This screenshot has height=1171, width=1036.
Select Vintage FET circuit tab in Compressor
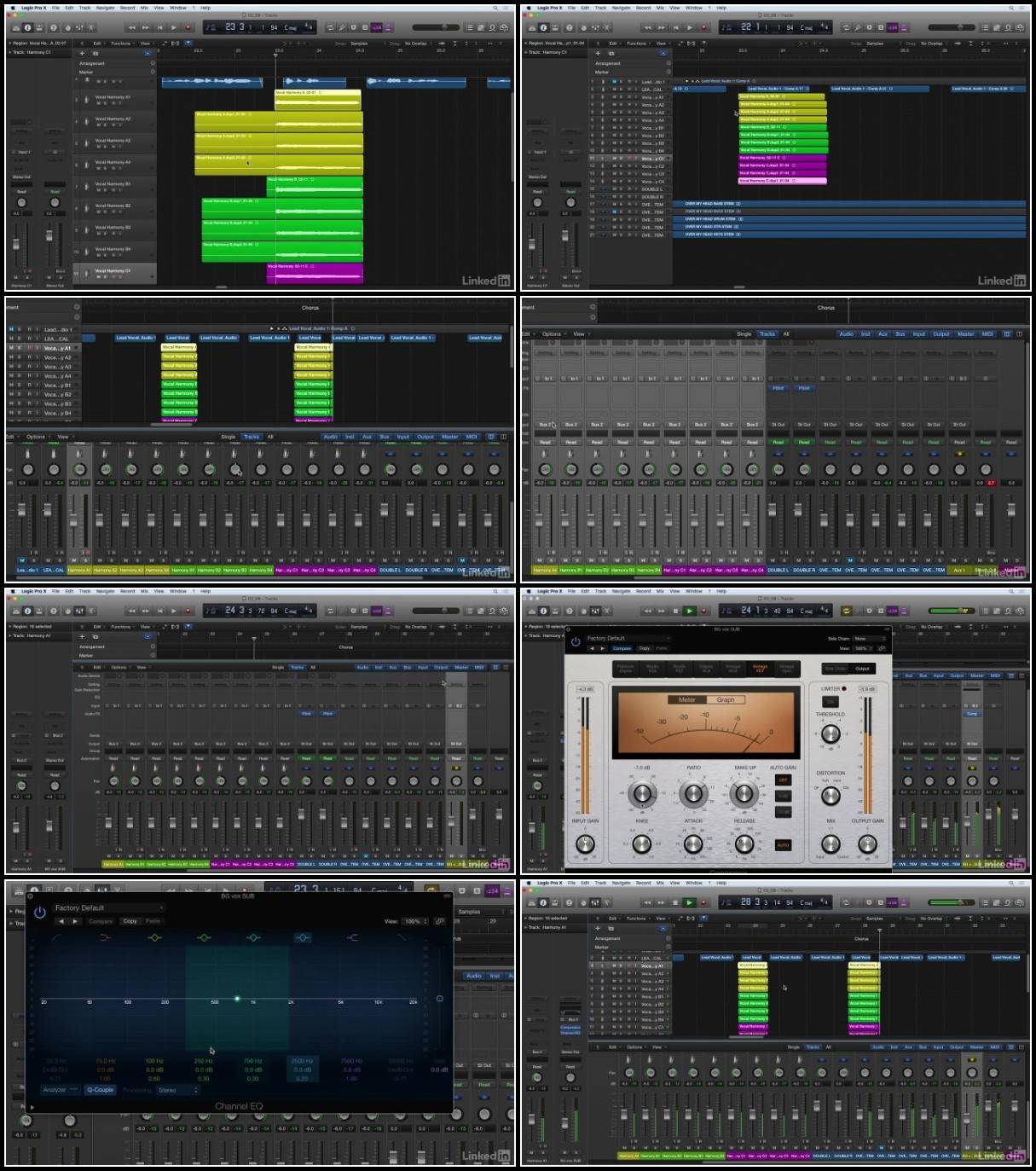[x=760, y=668]
